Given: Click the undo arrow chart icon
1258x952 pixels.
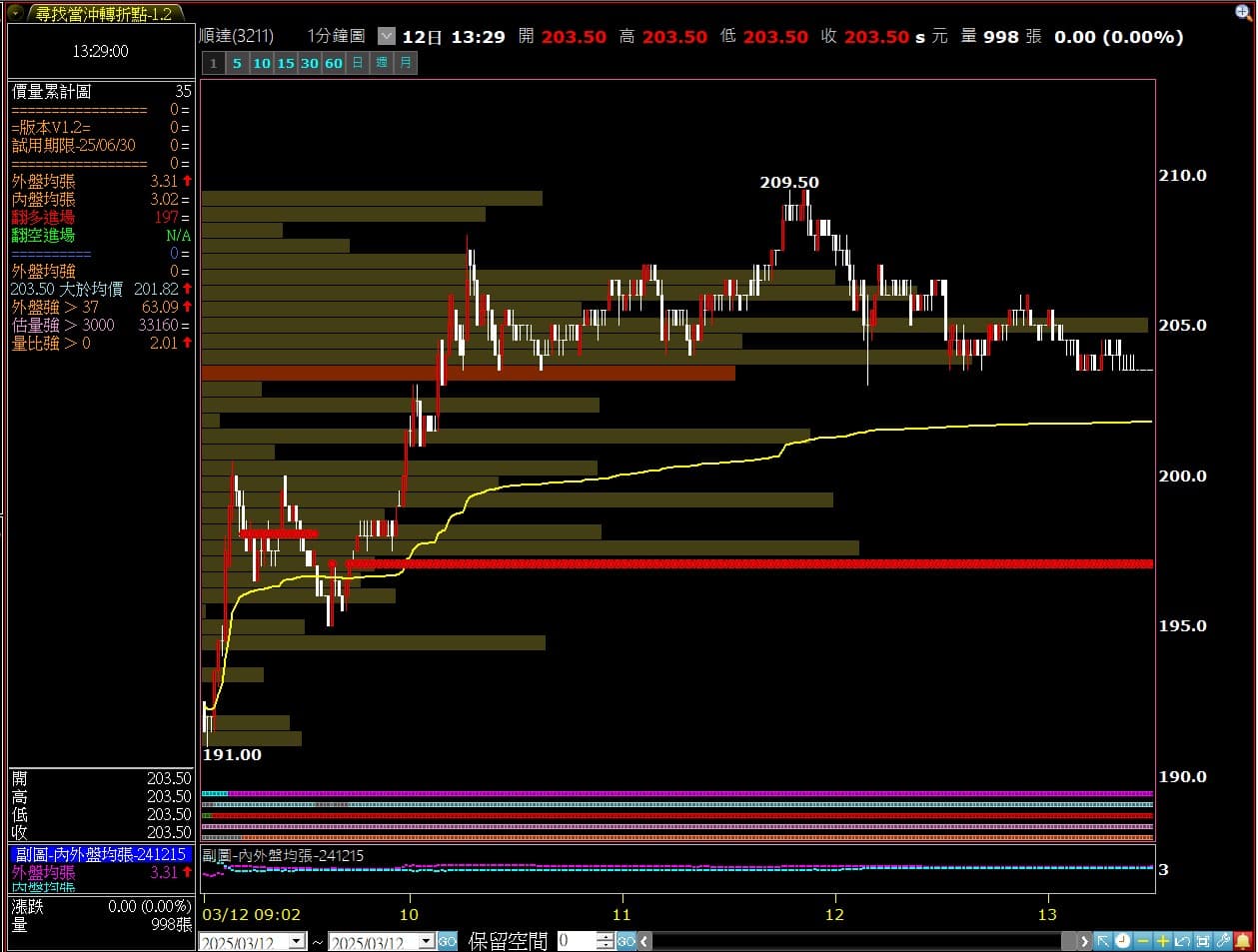Looking at the screenshot, I should (x=1183, y=941).
